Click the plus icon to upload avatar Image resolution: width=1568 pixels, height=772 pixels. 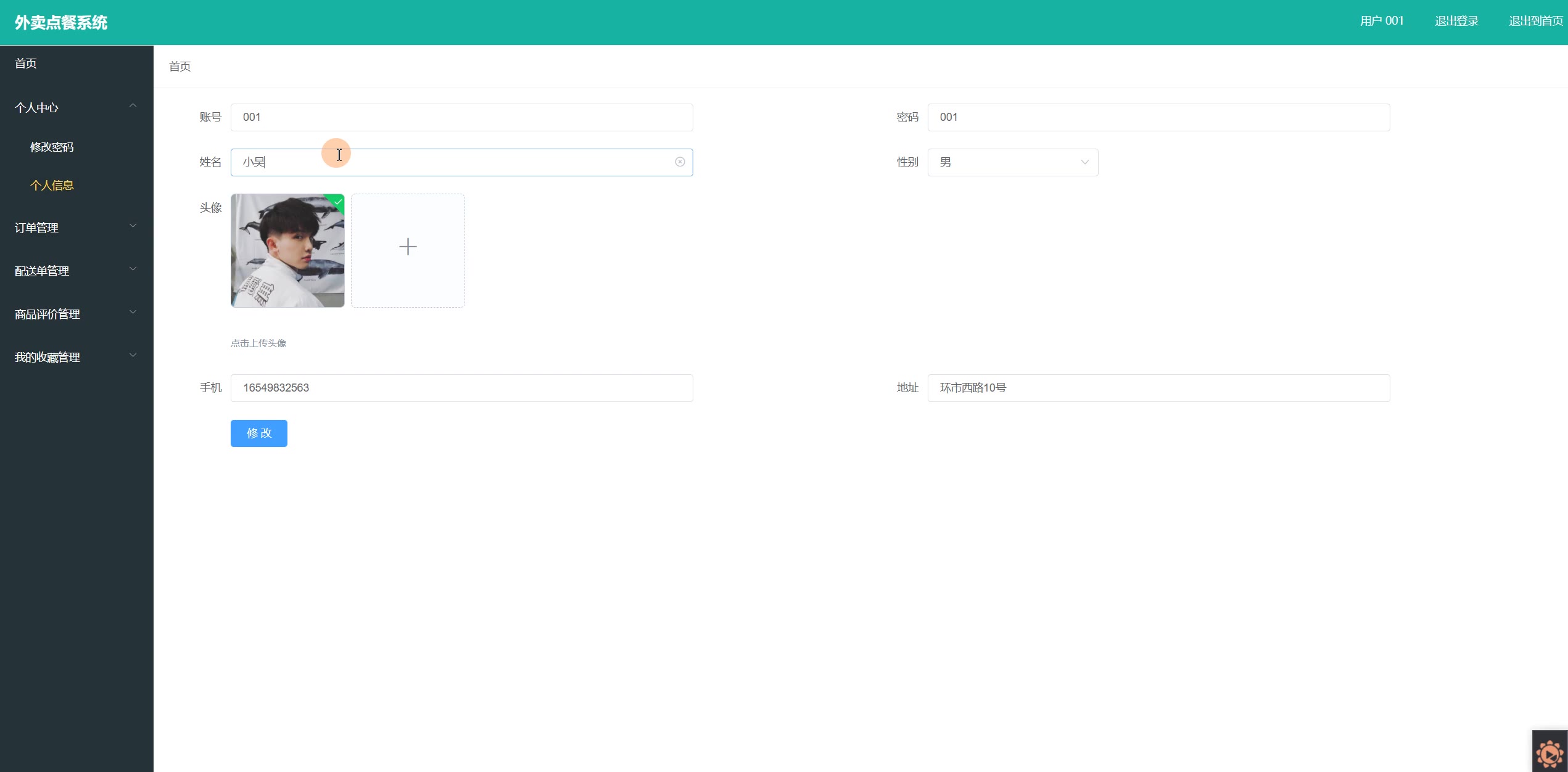[408, 247]
